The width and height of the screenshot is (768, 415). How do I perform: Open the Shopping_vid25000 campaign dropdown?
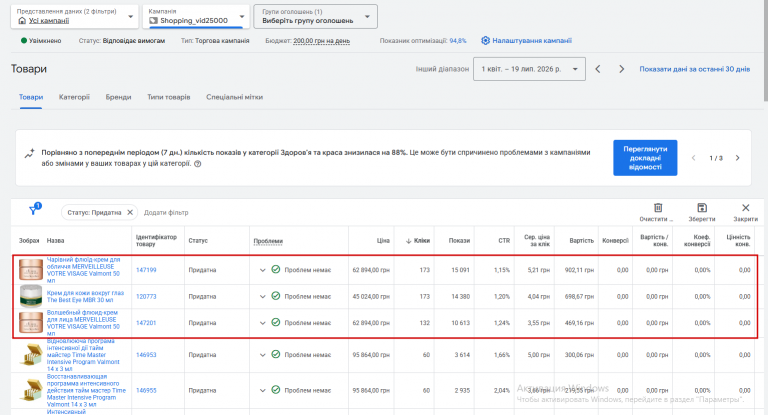pyautogui.click(x=198, y=16)
